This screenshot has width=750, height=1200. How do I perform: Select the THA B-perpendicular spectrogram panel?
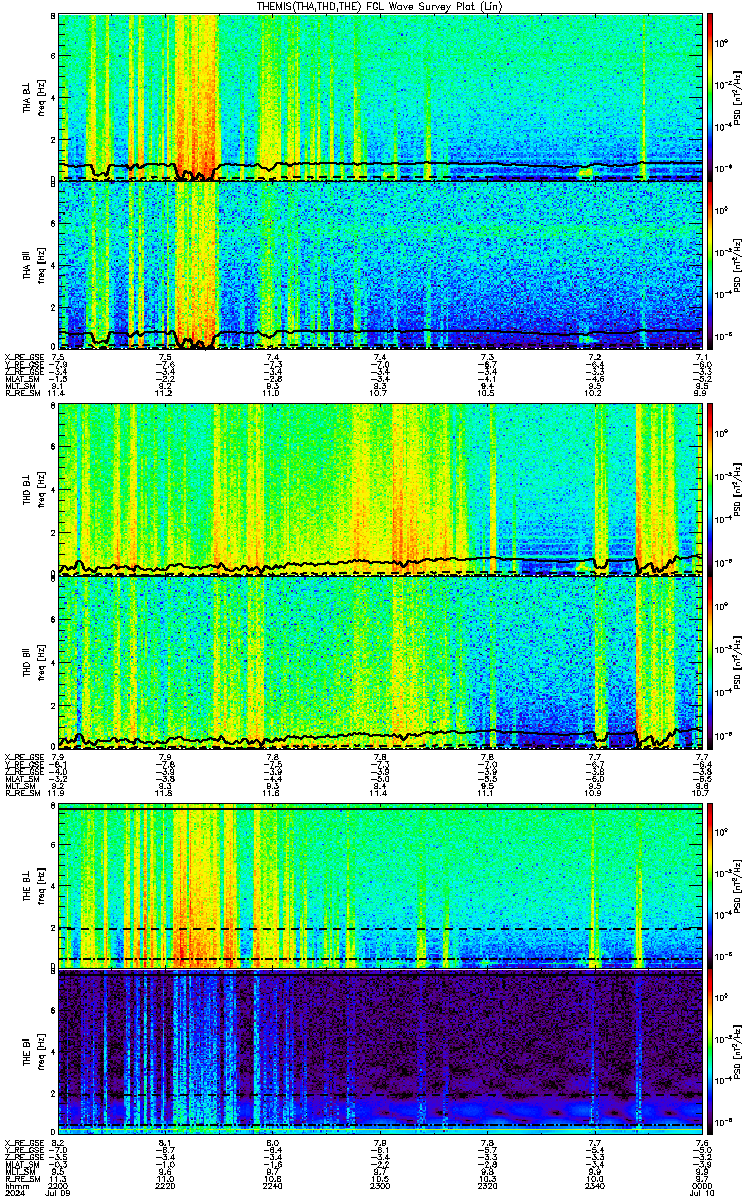click(380, 96)
